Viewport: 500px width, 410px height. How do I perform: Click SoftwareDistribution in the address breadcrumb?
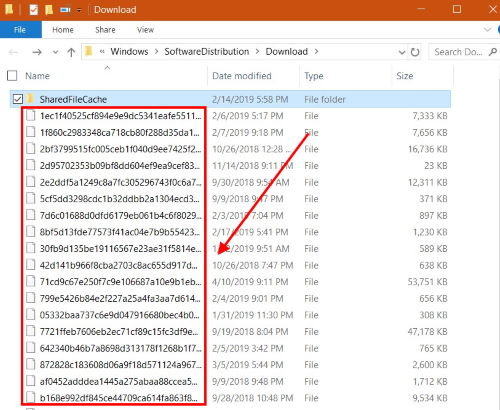click(207, 52)
